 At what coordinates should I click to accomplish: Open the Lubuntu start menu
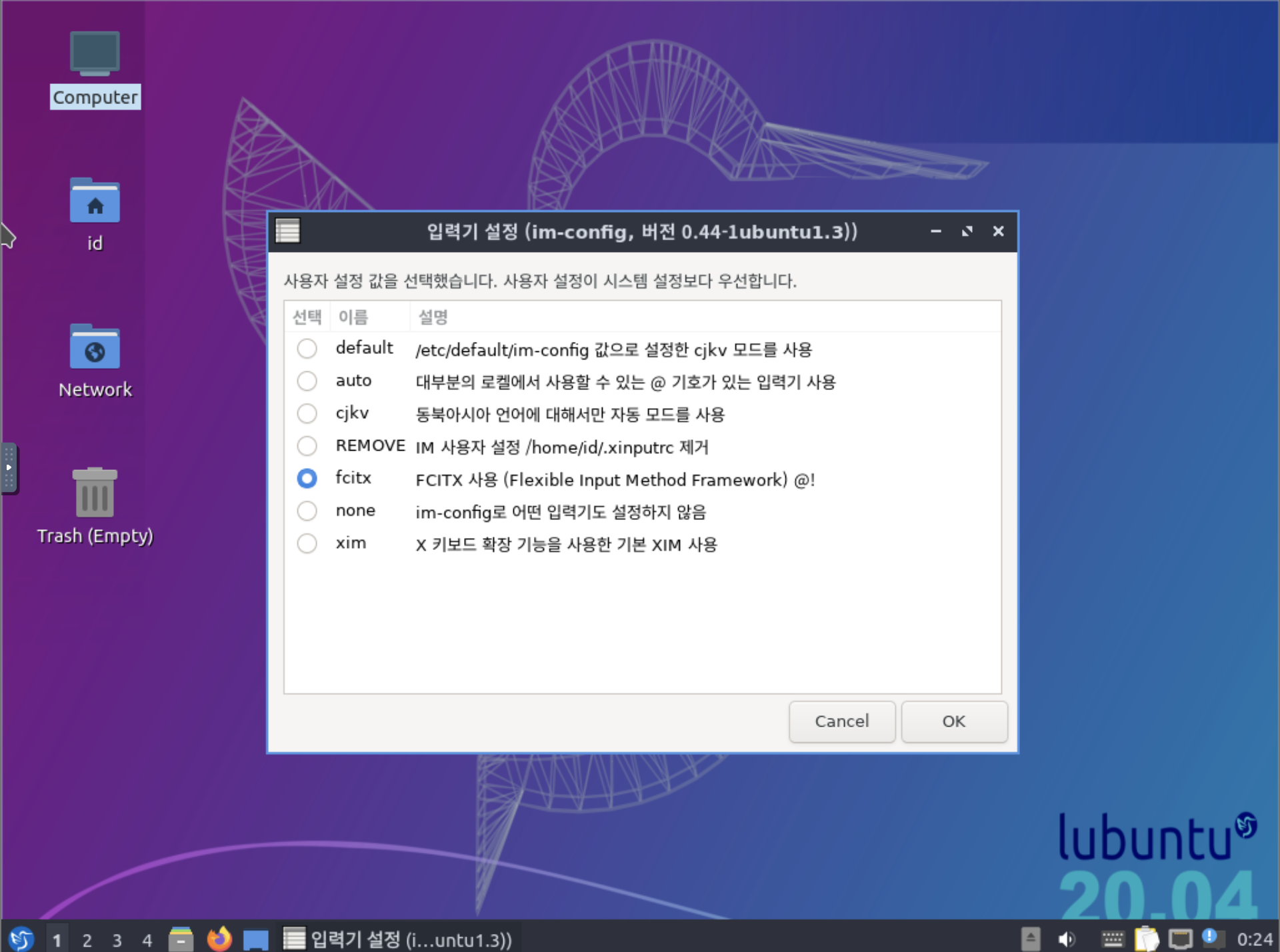coord(21,939)
